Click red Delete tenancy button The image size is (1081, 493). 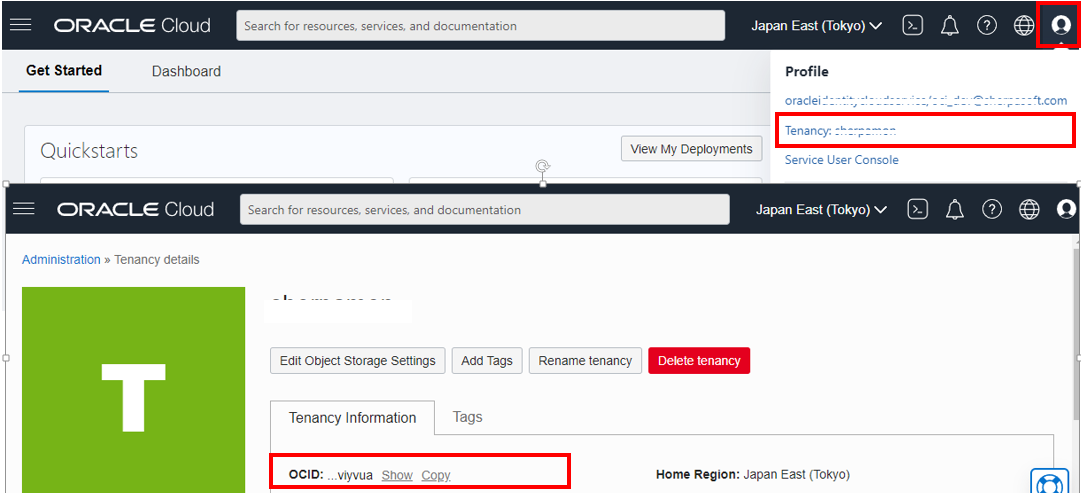[699, 361]
